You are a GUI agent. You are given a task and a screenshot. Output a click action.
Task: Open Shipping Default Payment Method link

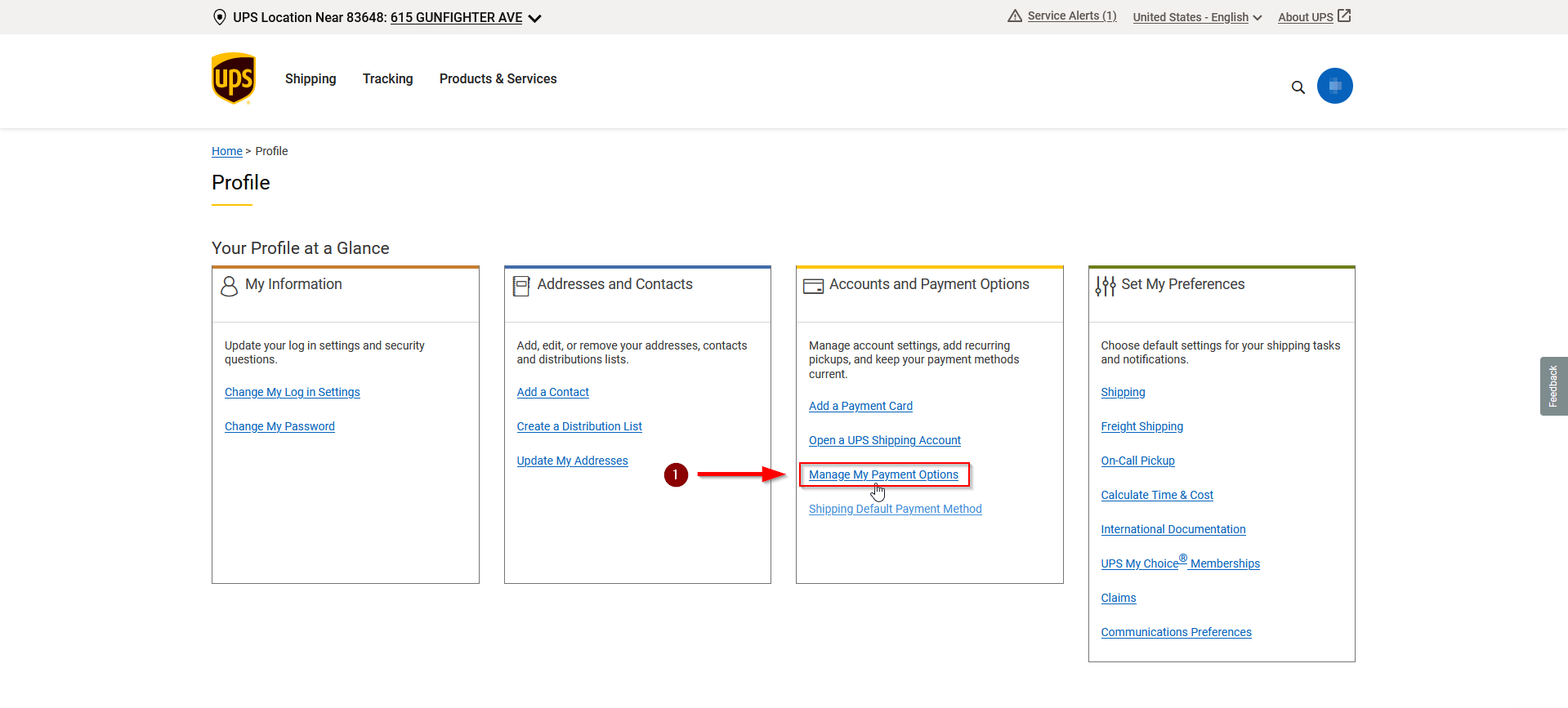tap(896, 509)
